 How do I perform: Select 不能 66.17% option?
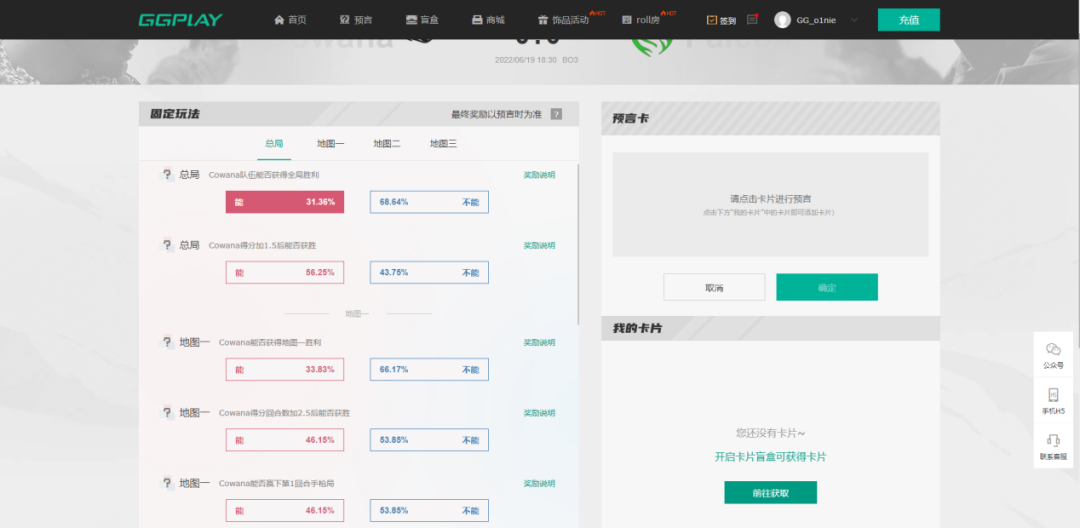[429, 370]
